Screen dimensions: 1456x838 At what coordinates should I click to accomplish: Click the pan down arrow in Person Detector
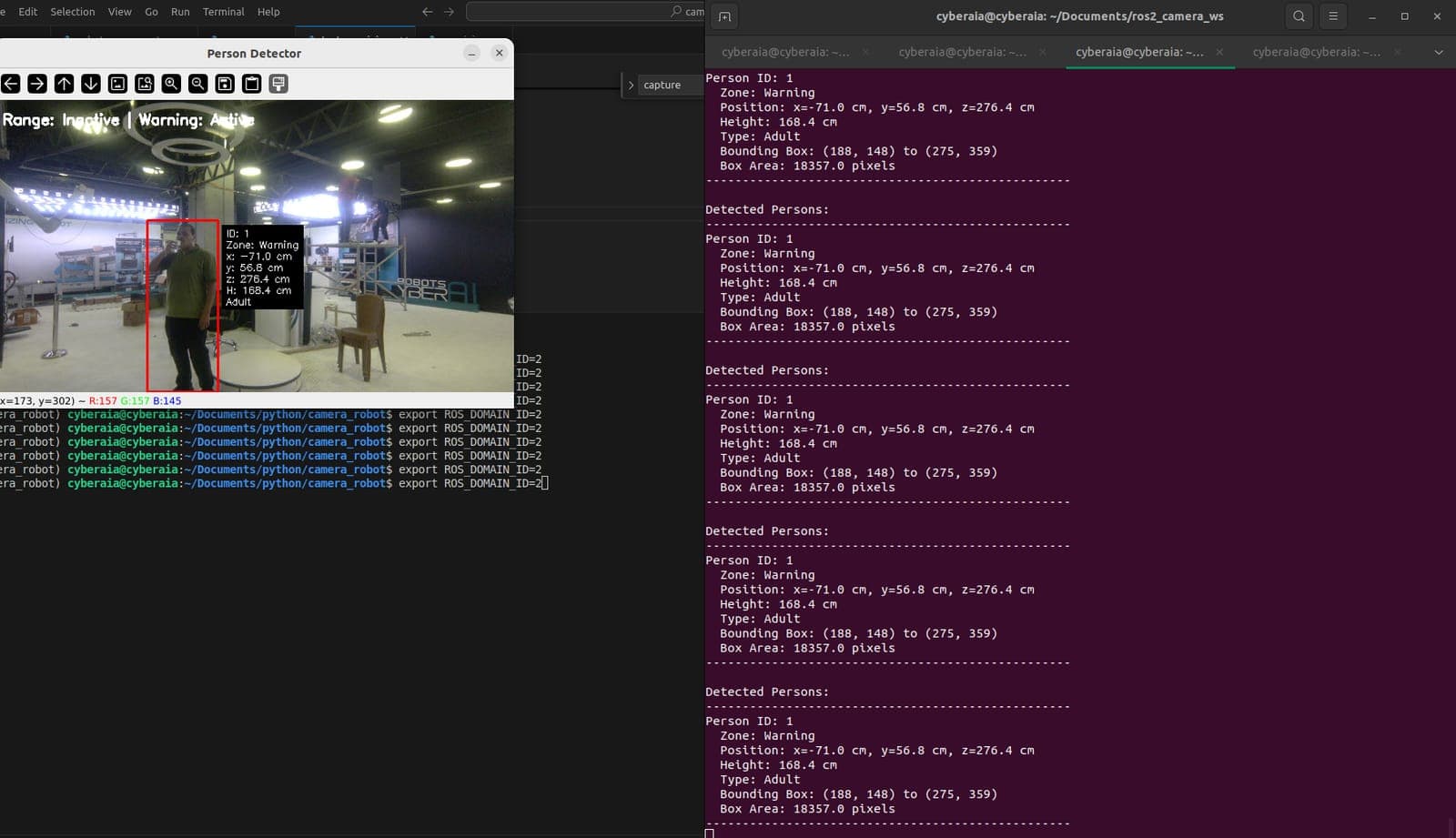[x=91, y=84]
